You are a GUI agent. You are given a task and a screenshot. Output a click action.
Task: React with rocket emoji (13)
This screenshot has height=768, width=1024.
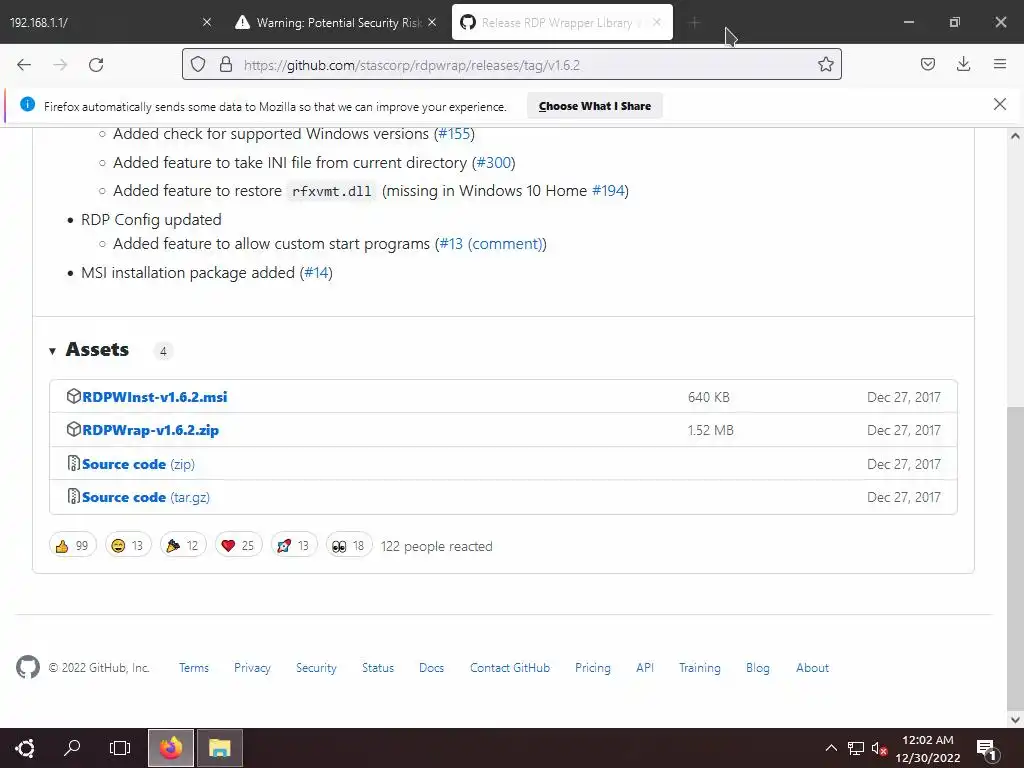point(294,545)
